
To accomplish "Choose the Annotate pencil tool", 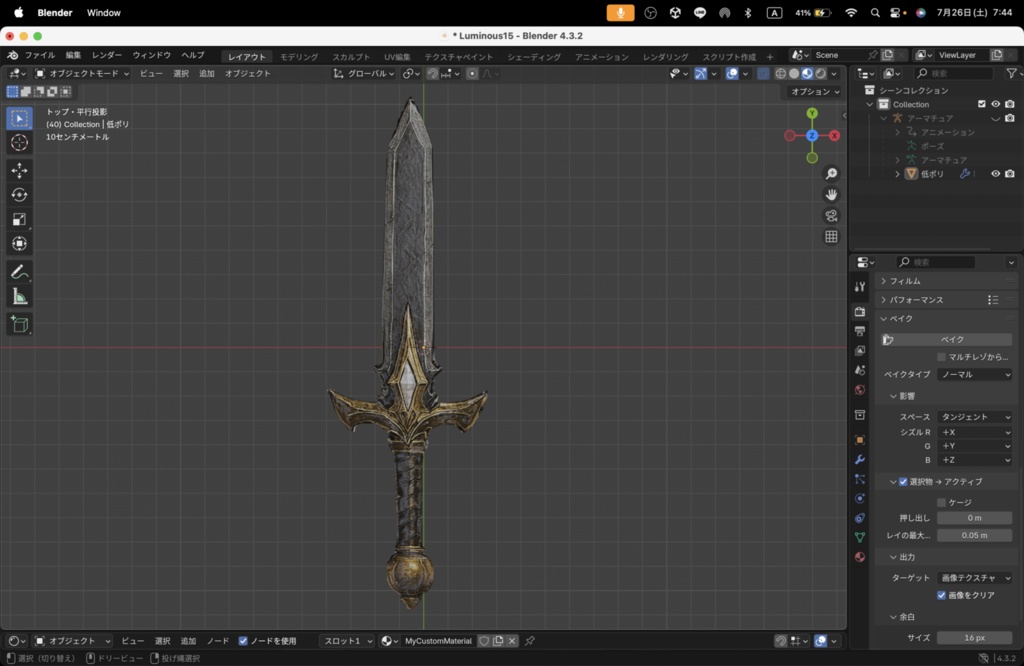I will point(19,272).
